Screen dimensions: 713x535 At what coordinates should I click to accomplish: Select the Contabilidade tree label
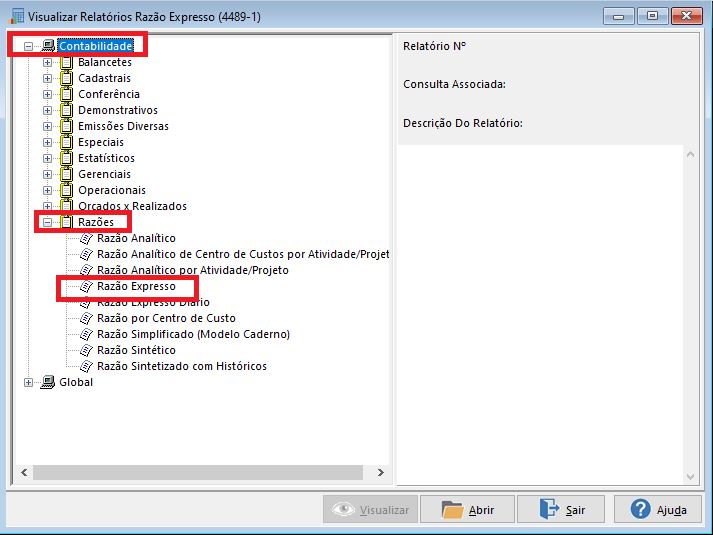coord(96,46)
